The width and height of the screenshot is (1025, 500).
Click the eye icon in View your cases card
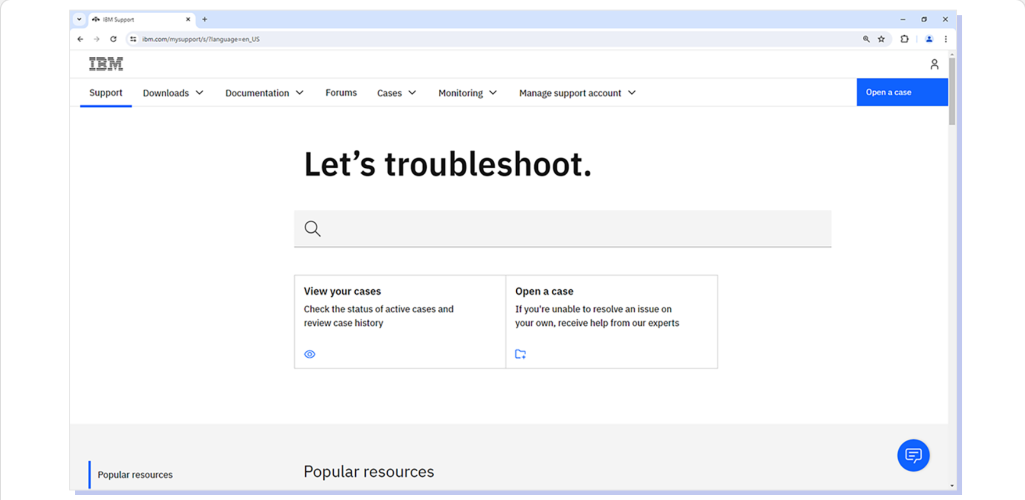(310, 354)
